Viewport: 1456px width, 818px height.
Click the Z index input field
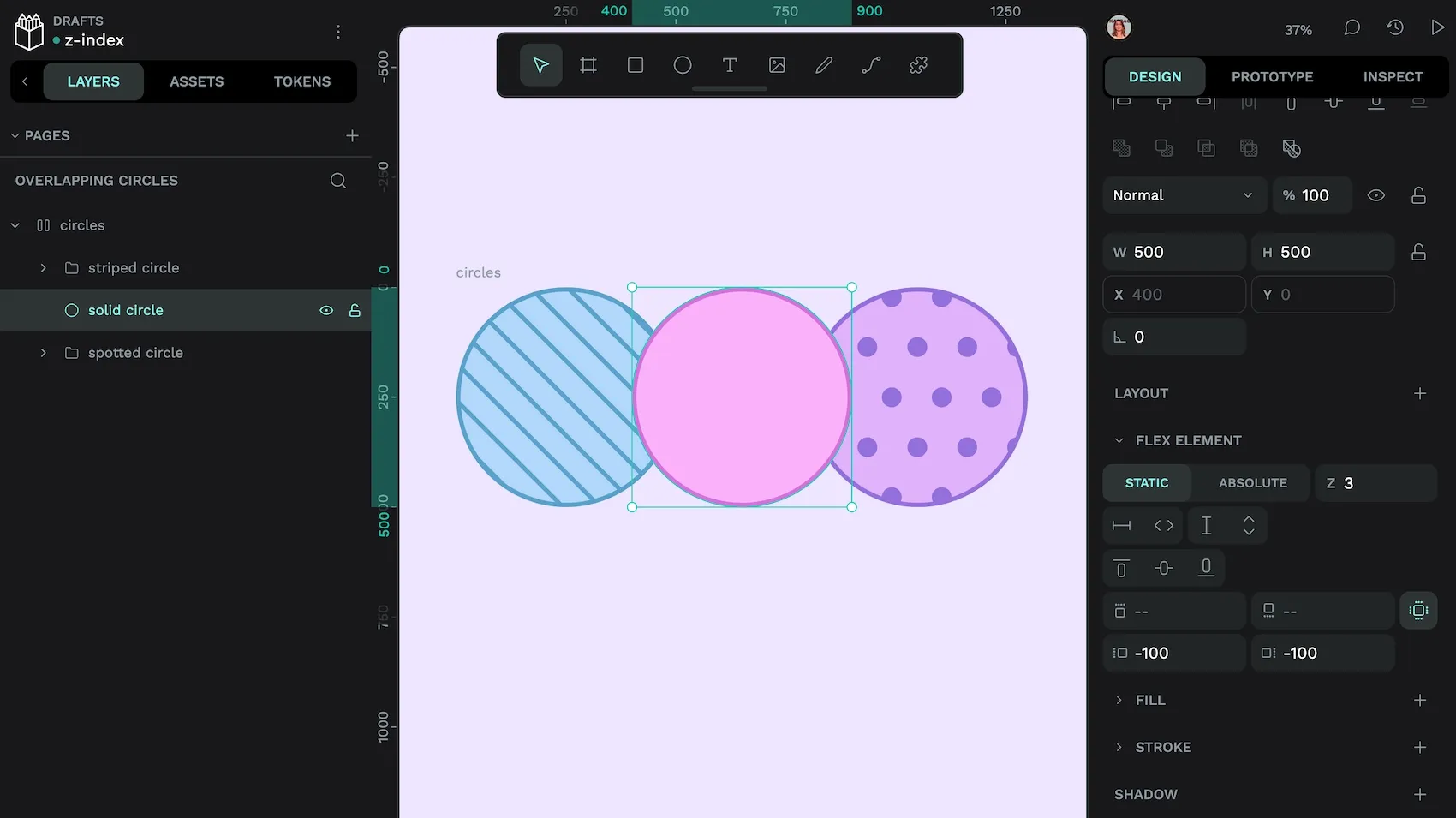pos(1383,483)
